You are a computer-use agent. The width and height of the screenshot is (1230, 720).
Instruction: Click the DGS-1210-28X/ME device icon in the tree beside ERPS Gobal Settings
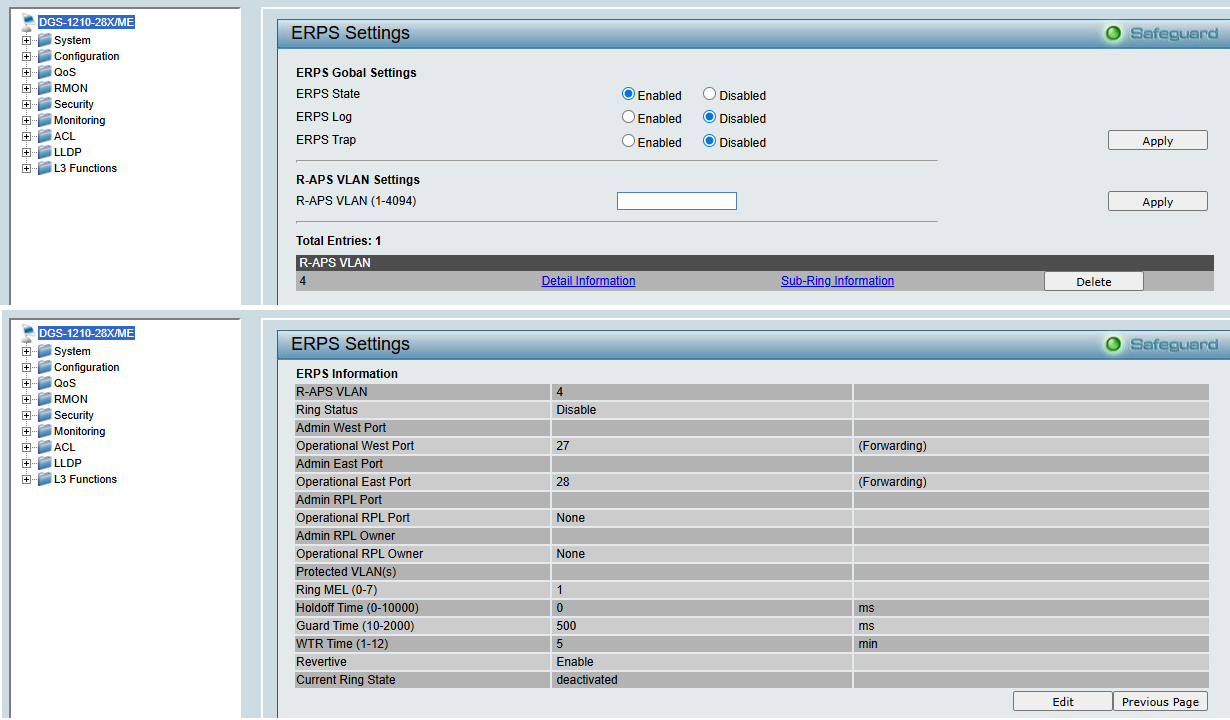[28, 21]
